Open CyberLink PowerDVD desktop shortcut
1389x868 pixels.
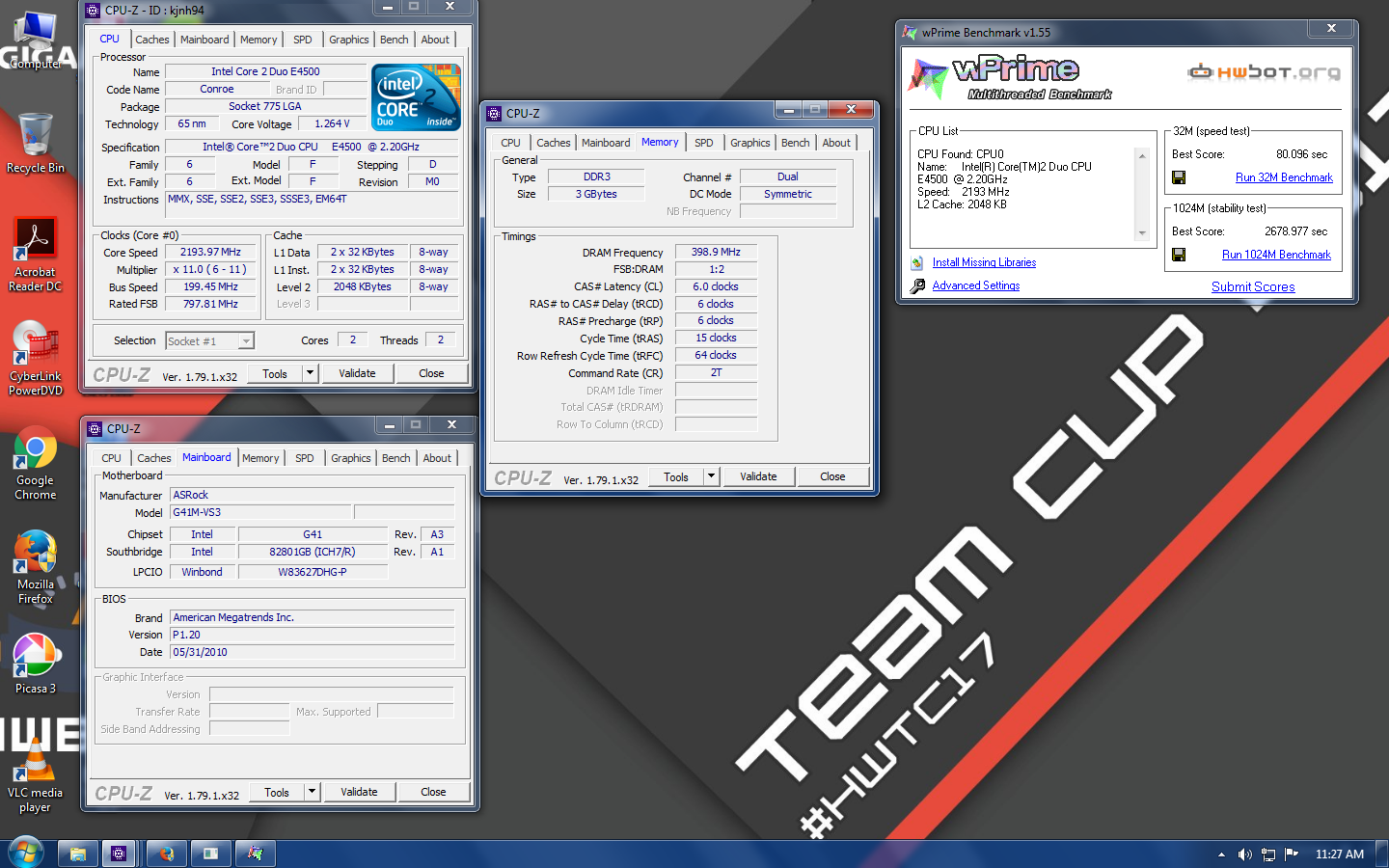pyautogui.click(x=36, y=358)
